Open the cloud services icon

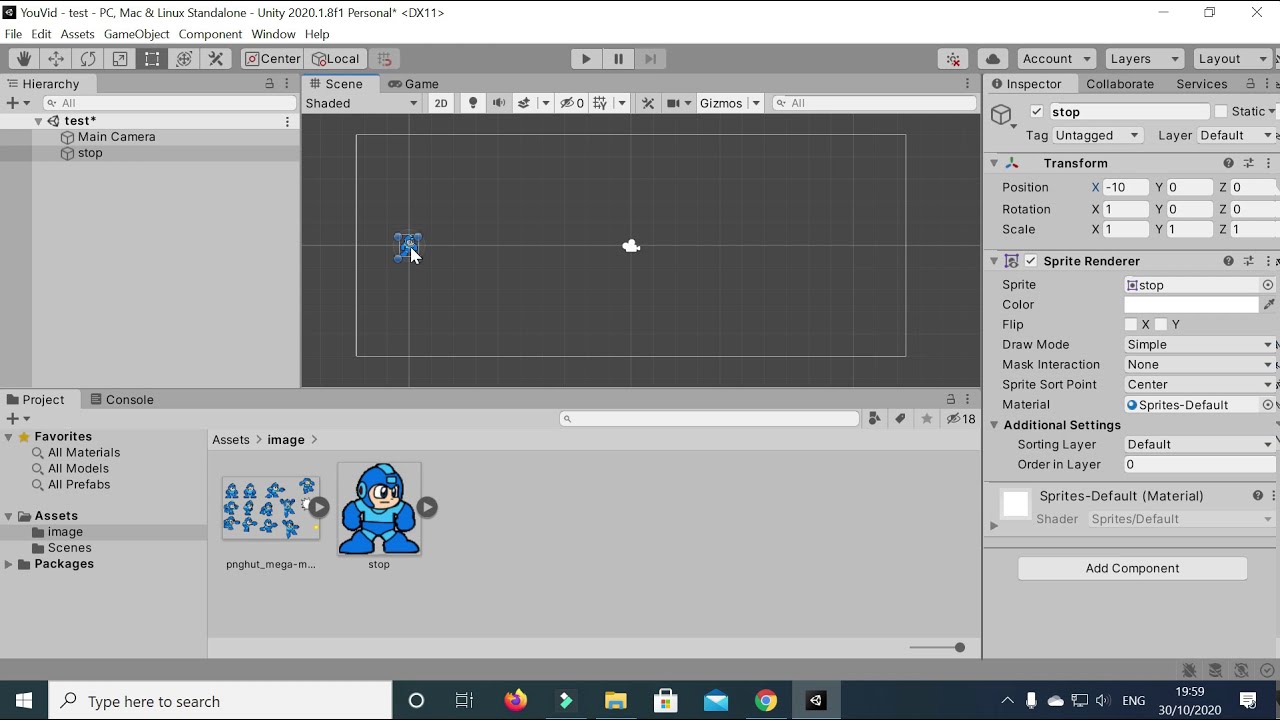(x=992, y=59)
